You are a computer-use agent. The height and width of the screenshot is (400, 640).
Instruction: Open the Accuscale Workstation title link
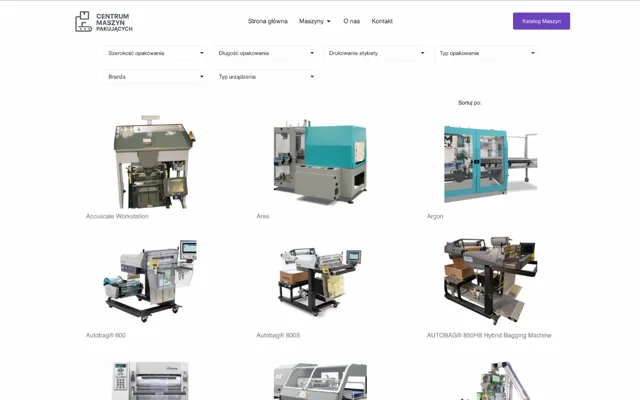pyautogui.click(x=117, y=216)
